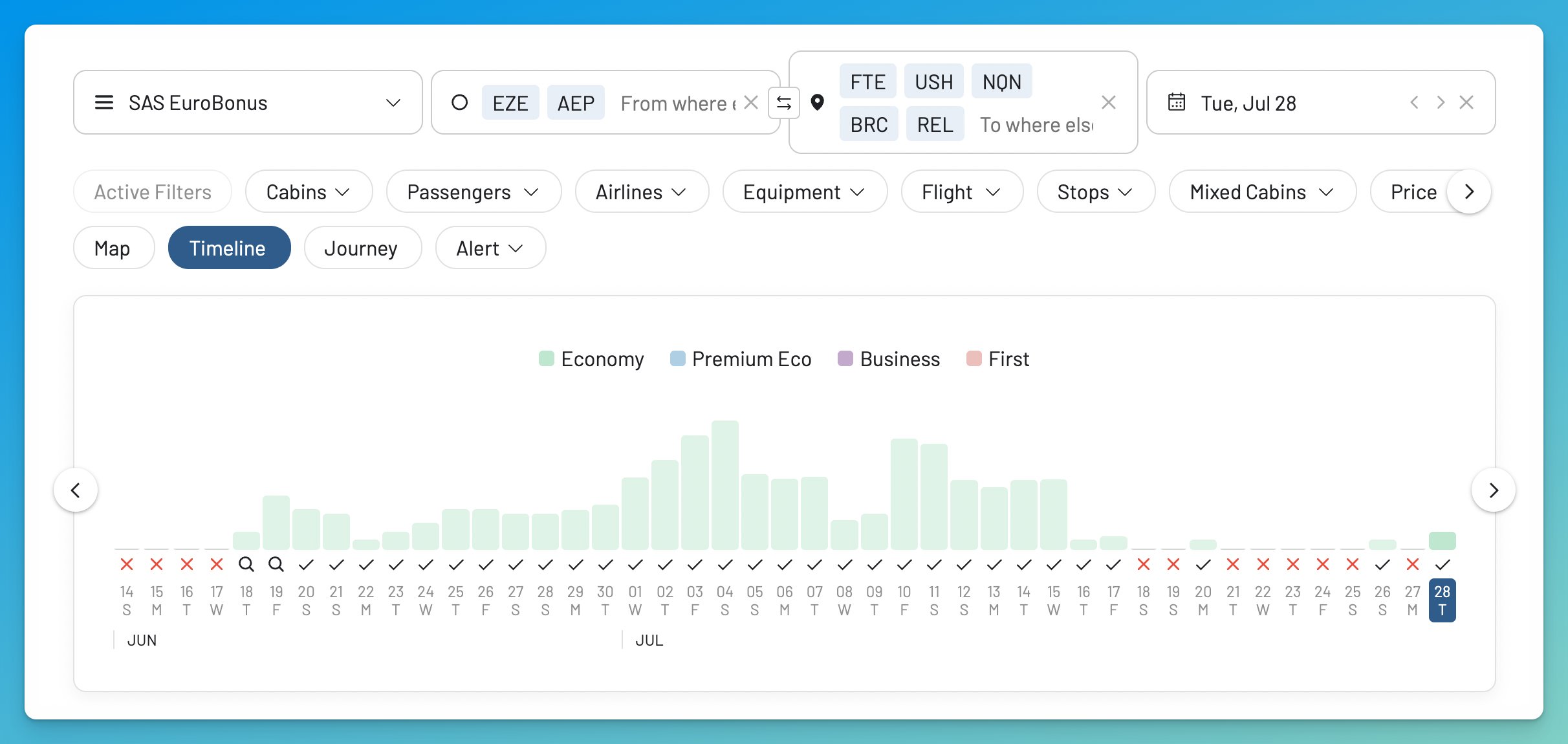
Task: Click the JUN month label
Action: pyautogui.click(x=142, y=640)
